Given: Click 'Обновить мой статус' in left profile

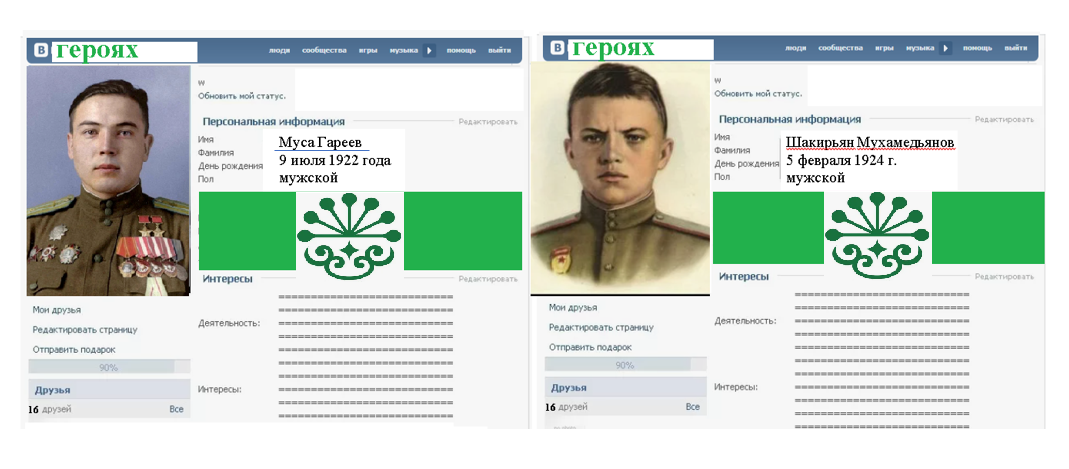Looking at the screenshot, I should click(242, 96).
